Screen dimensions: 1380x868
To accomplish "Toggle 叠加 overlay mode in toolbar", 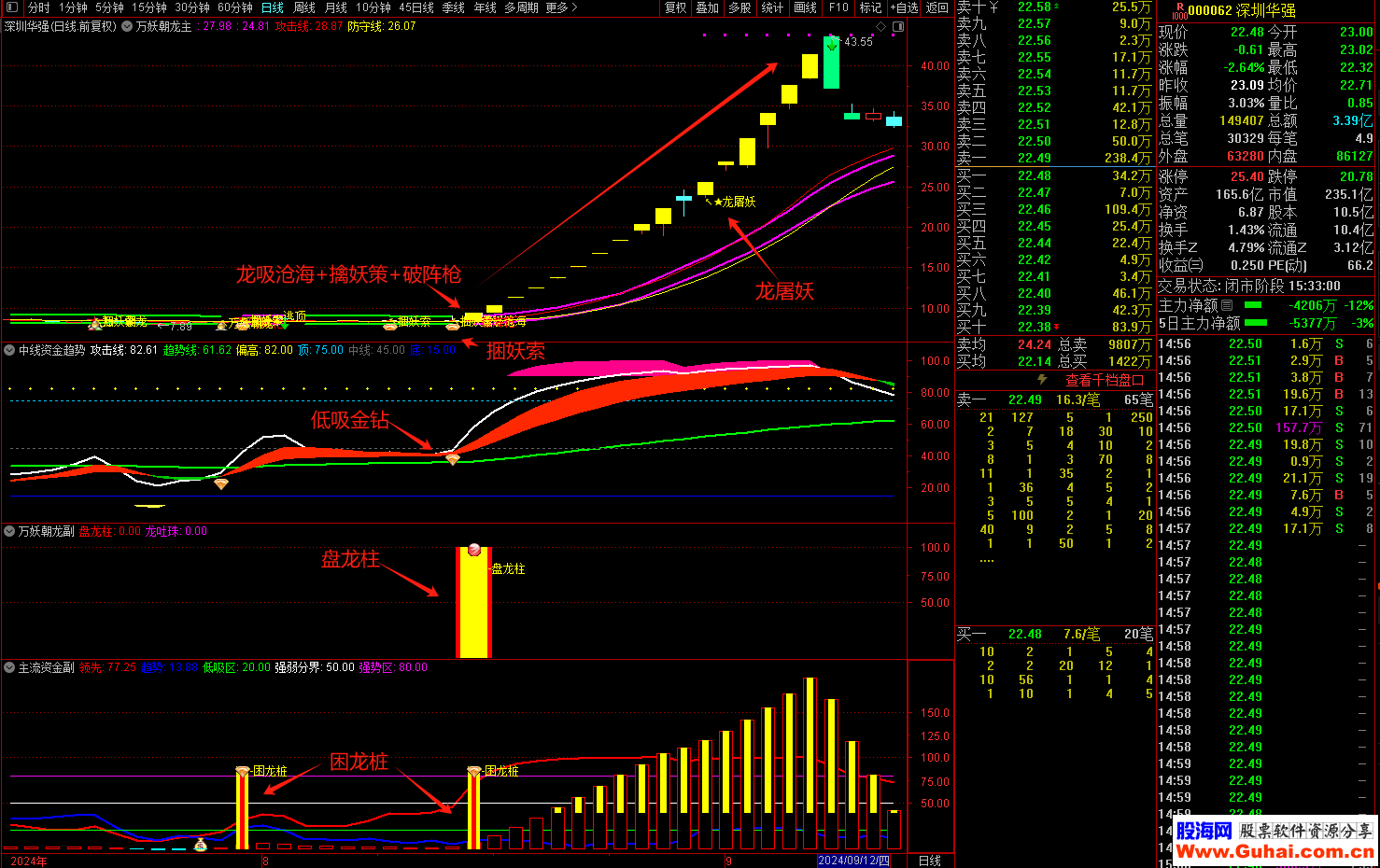I will click(708, 7).
